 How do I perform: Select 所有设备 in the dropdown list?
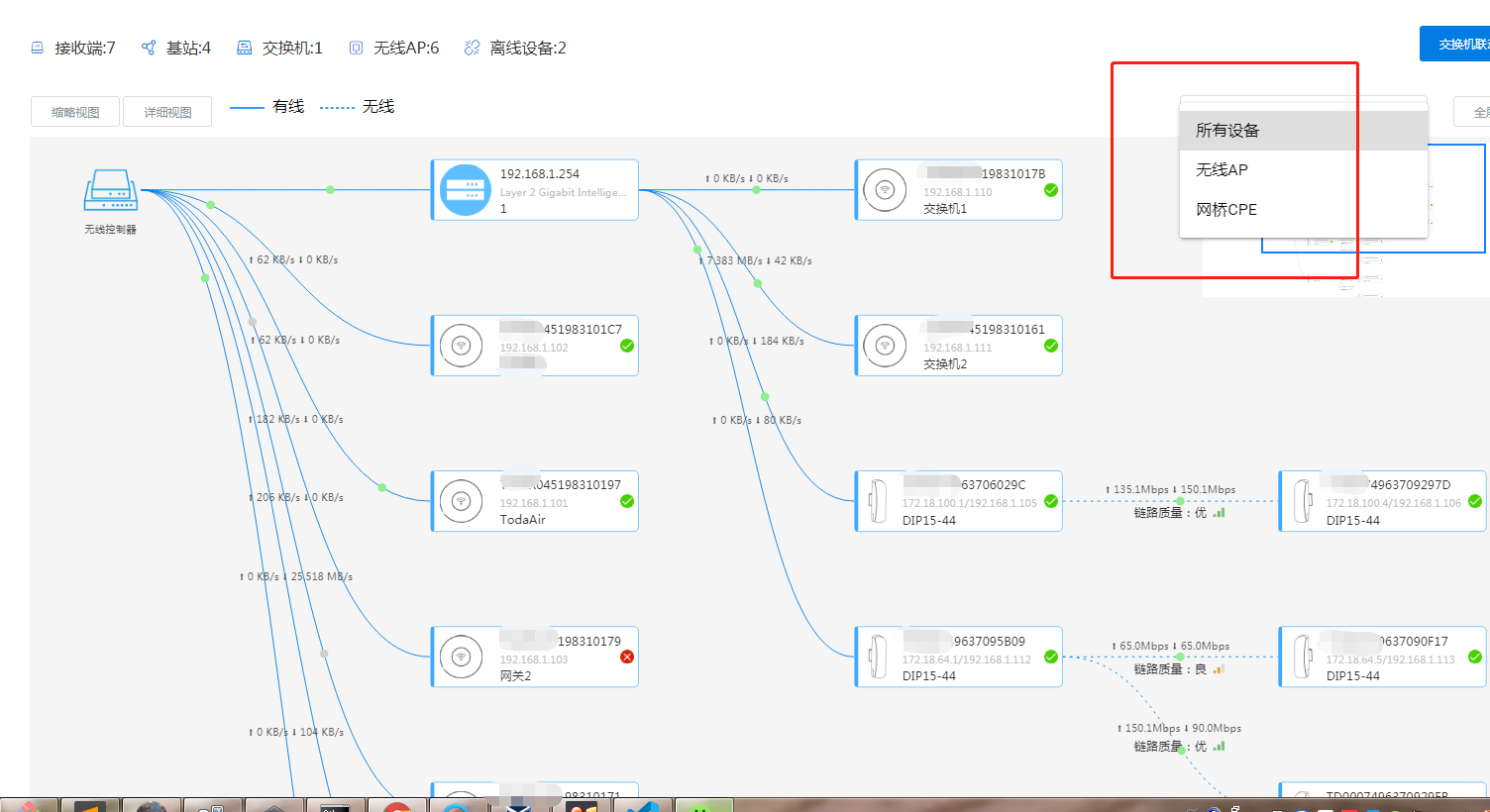(x=1227, y=131)
